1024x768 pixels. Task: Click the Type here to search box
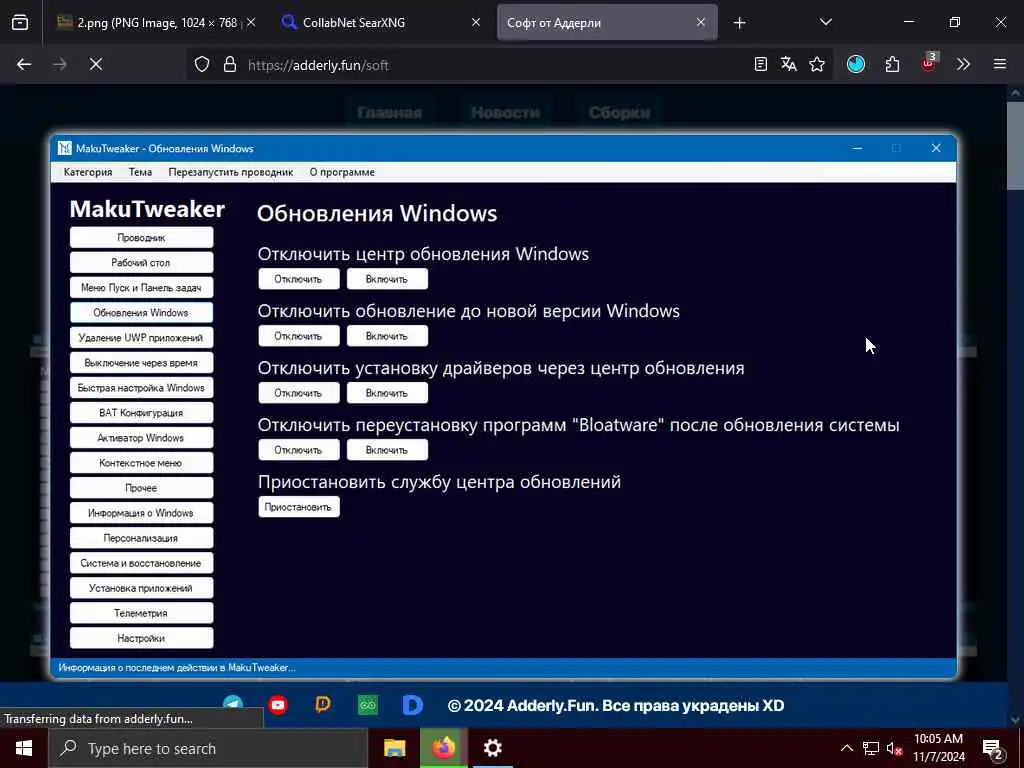[208, 748]
